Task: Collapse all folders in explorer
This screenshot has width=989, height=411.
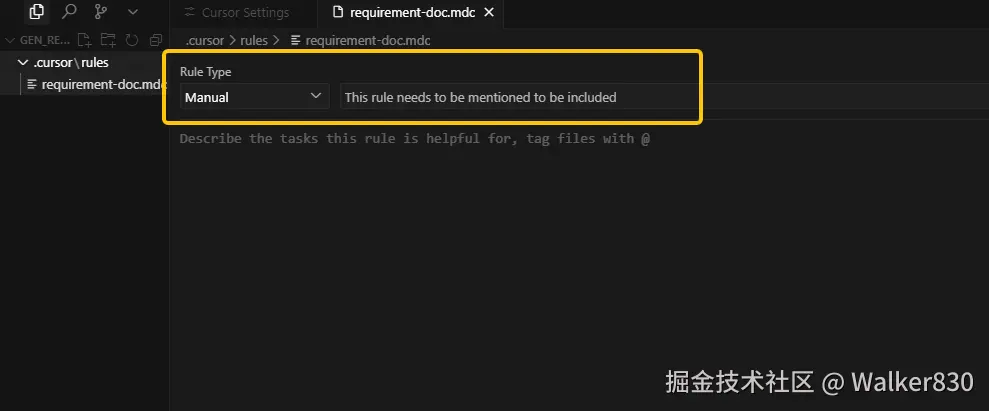Action: 154,40
